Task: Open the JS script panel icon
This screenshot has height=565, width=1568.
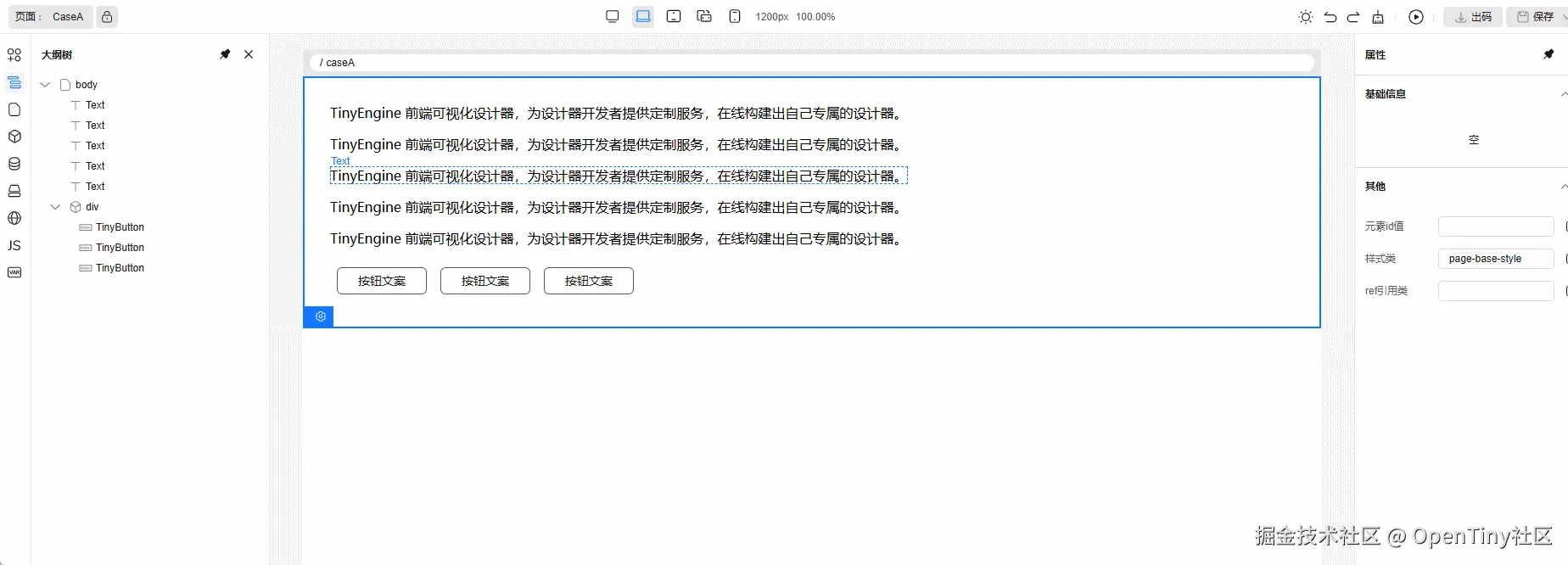Action: point(14,245)
